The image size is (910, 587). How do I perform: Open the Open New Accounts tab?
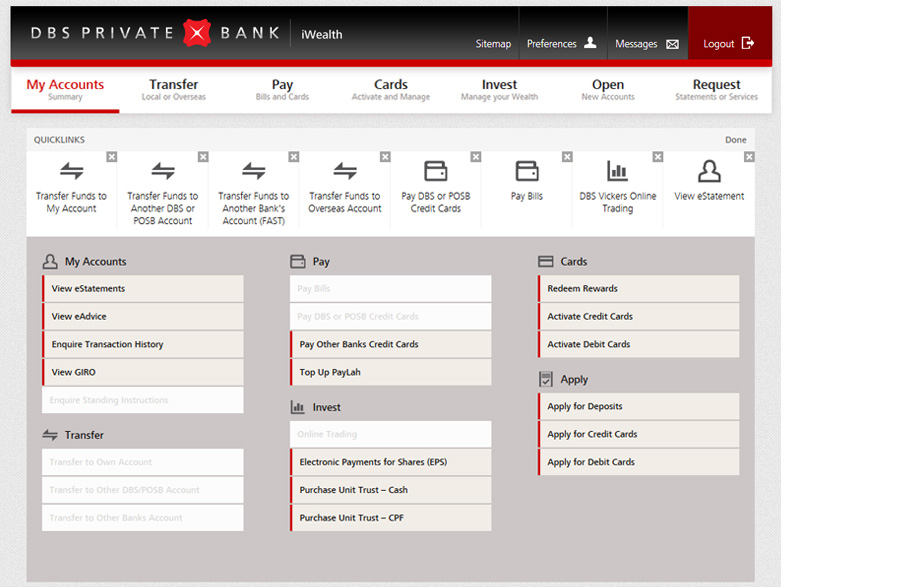(608, 89)
